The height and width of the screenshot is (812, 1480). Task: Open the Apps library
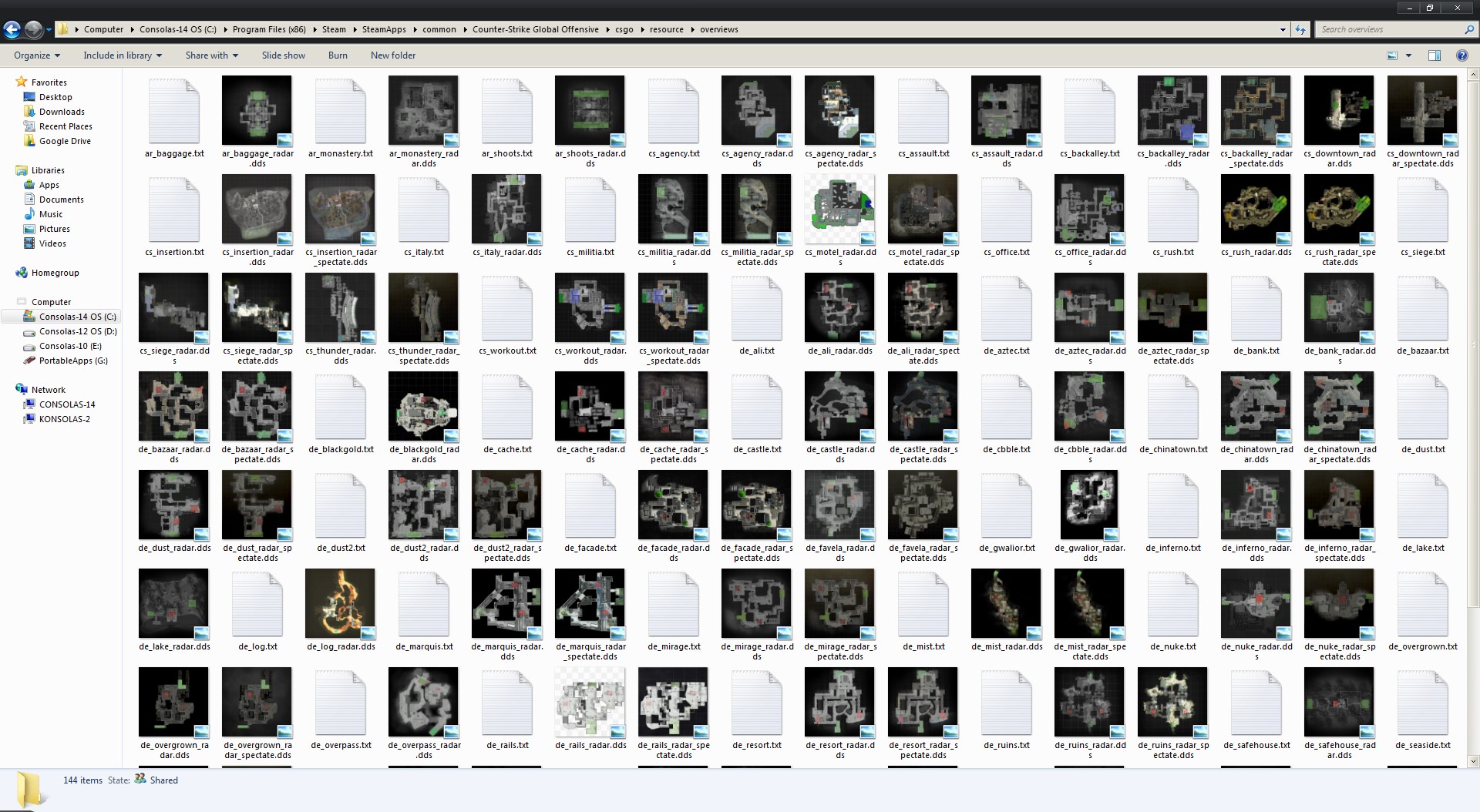tap(49, 185)
